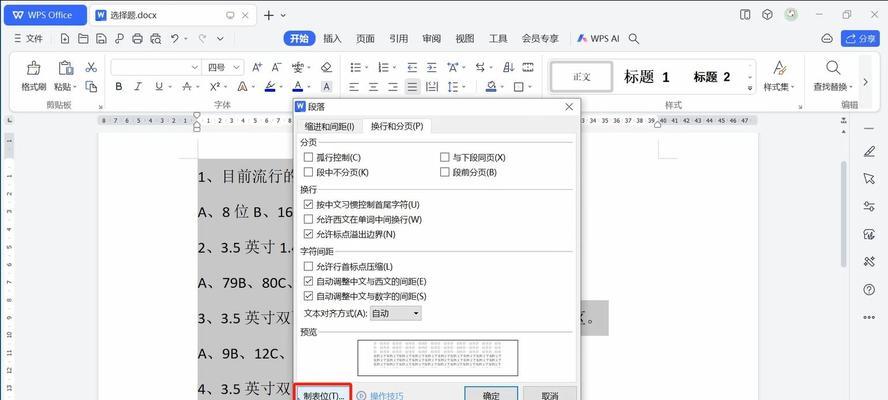Uncheck 自动调整中文与数字的间距(S)
This screenshot has width=888, height=400.
pos(309,296)
